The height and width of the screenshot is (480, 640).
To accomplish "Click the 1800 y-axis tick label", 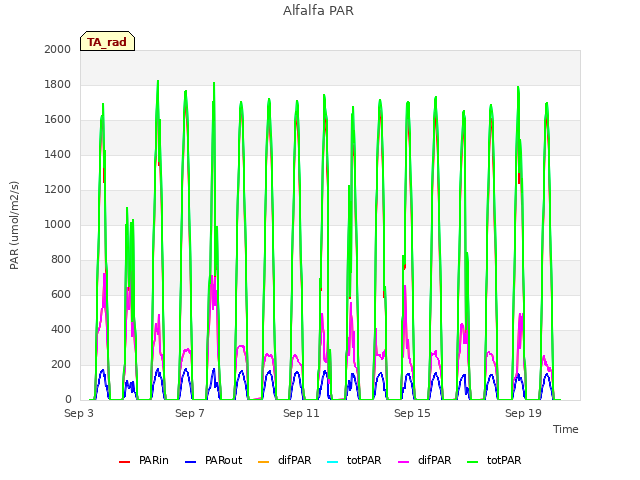I will pyautogui.click(x=58, y=84).
